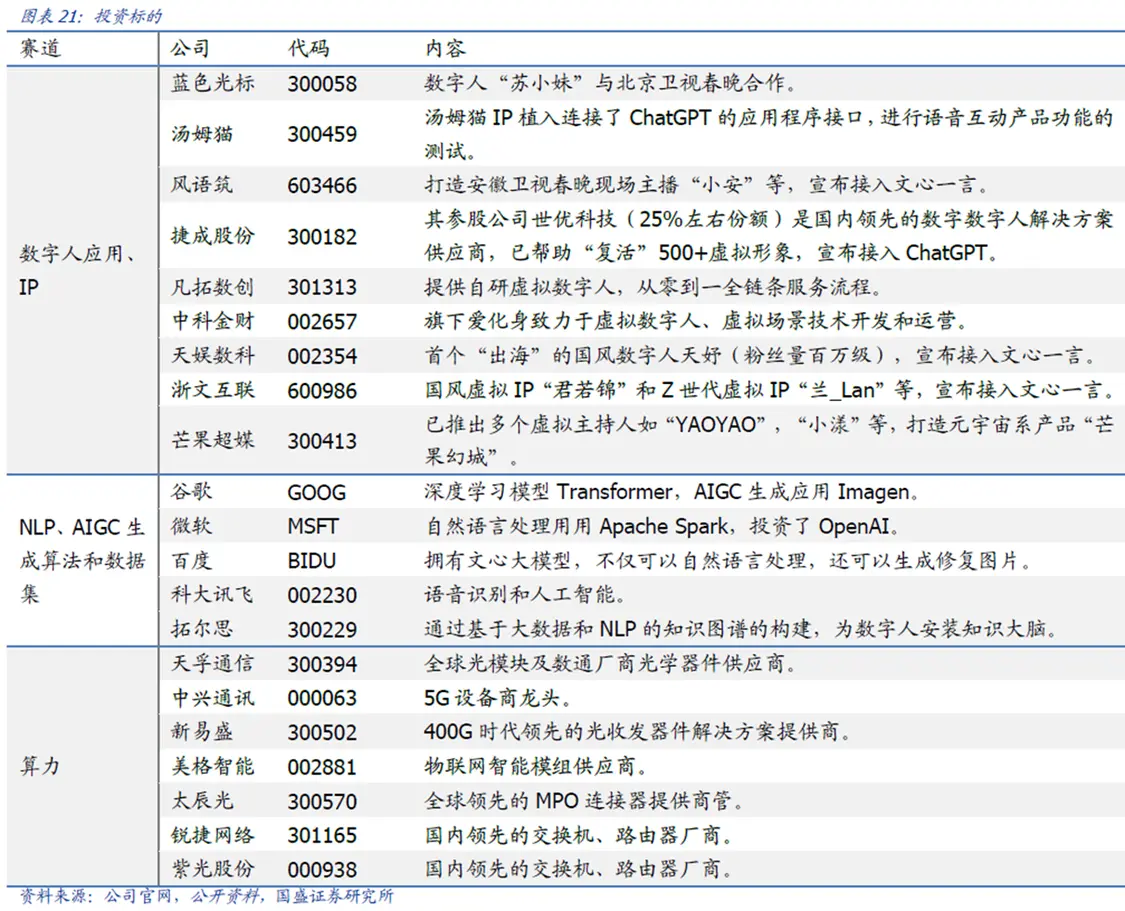Click the 算力 category cell
The width and height of the screenshot is (1125, 911).
[41, 766]
